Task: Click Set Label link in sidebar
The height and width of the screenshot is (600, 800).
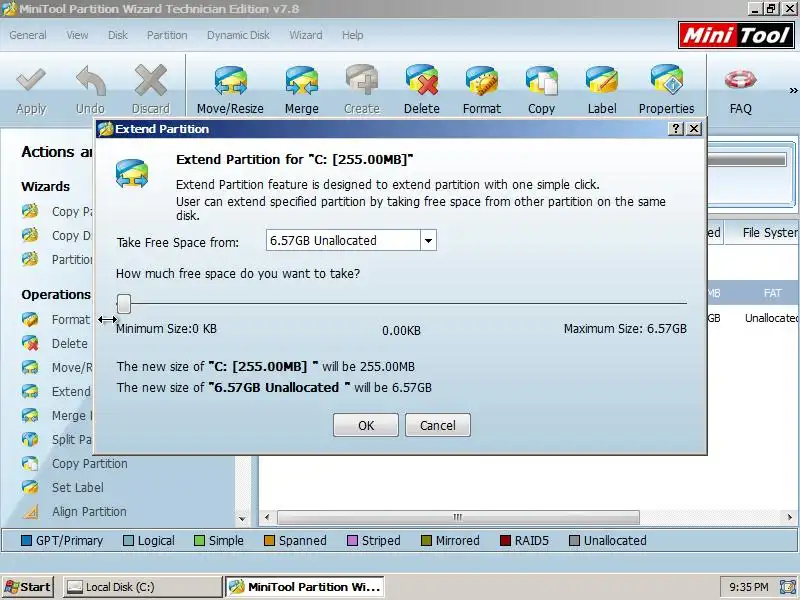Action: [78, 488]
